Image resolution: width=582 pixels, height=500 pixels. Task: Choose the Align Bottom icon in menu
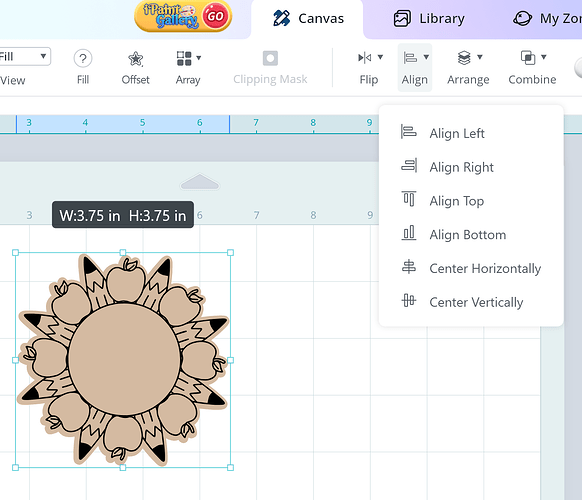click(x=409, y=233)
